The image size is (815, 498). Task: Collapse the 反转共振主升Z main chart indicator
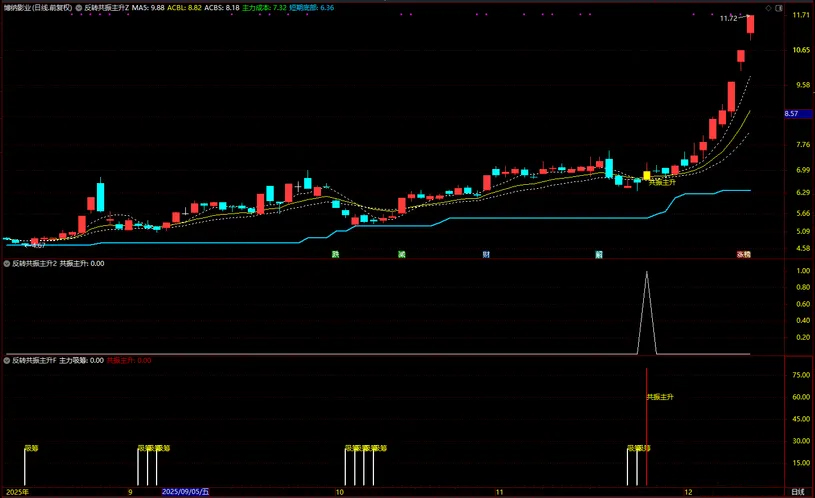[79, 6]
